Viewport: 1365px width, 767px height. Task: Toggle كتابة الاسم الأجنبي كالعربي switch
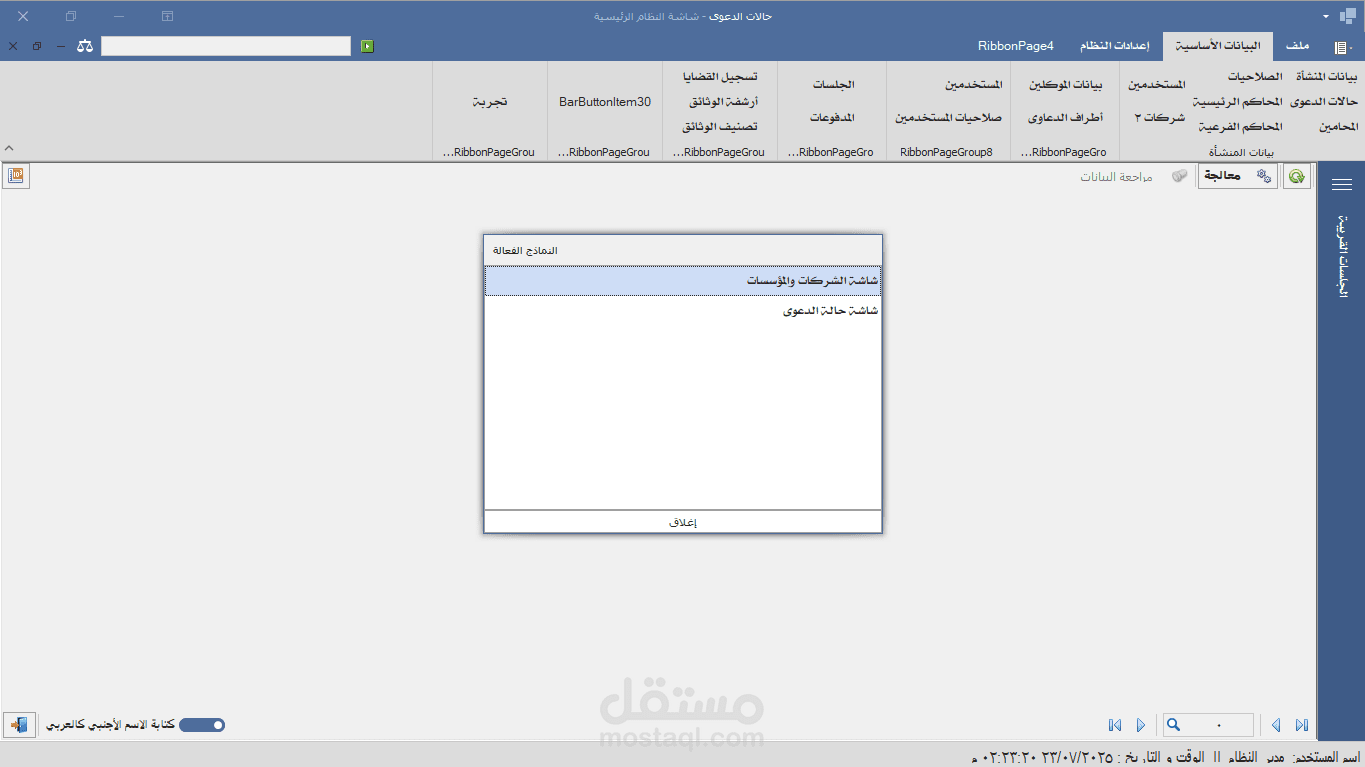click(202, 725)
